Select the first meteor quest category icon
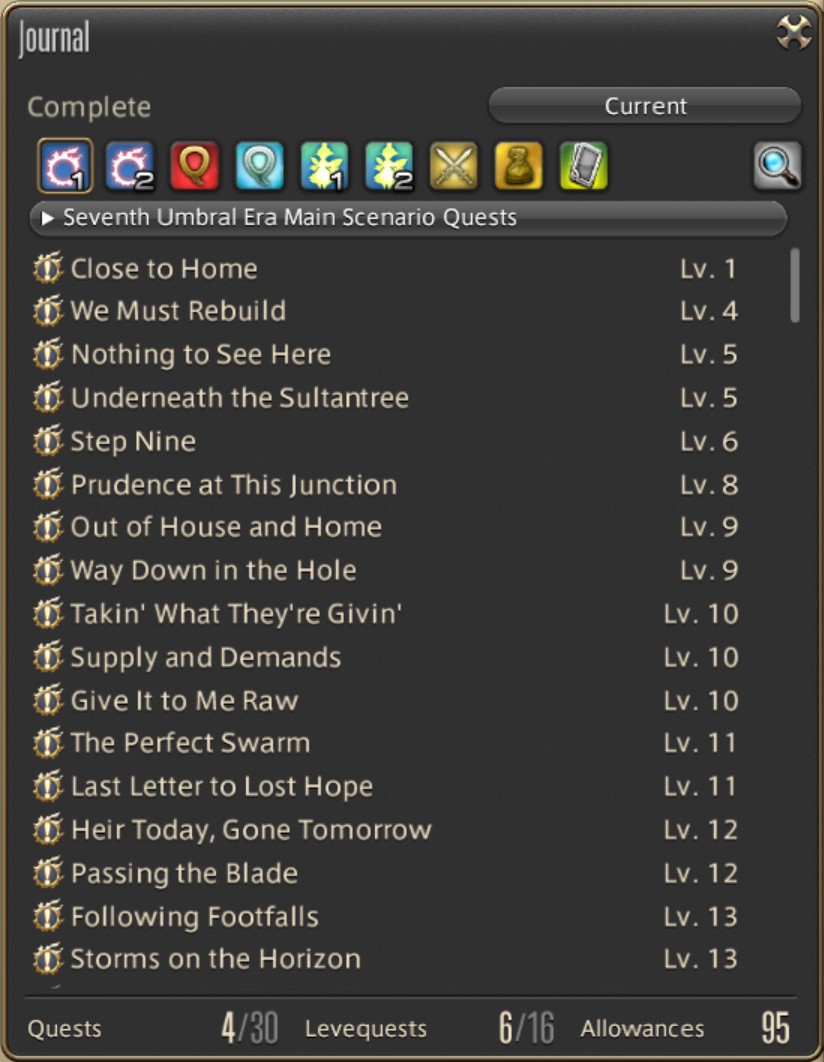The width and height of the screenshot is (824, 1062). pyautogui.click(x=64, y=166)
